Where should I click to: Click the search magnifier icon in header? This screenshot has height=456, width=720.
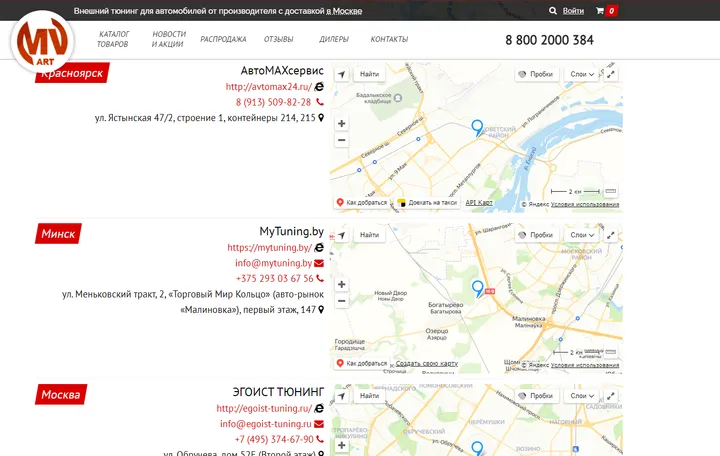(x=552, y=11)
